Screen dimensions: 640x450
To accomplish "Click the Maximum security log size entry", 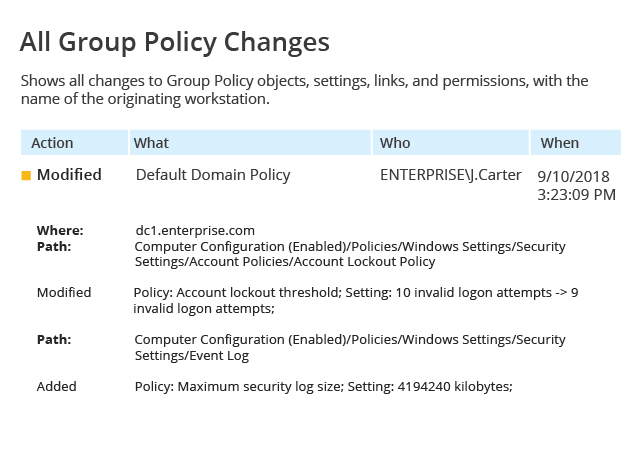I will pos(323,386).
